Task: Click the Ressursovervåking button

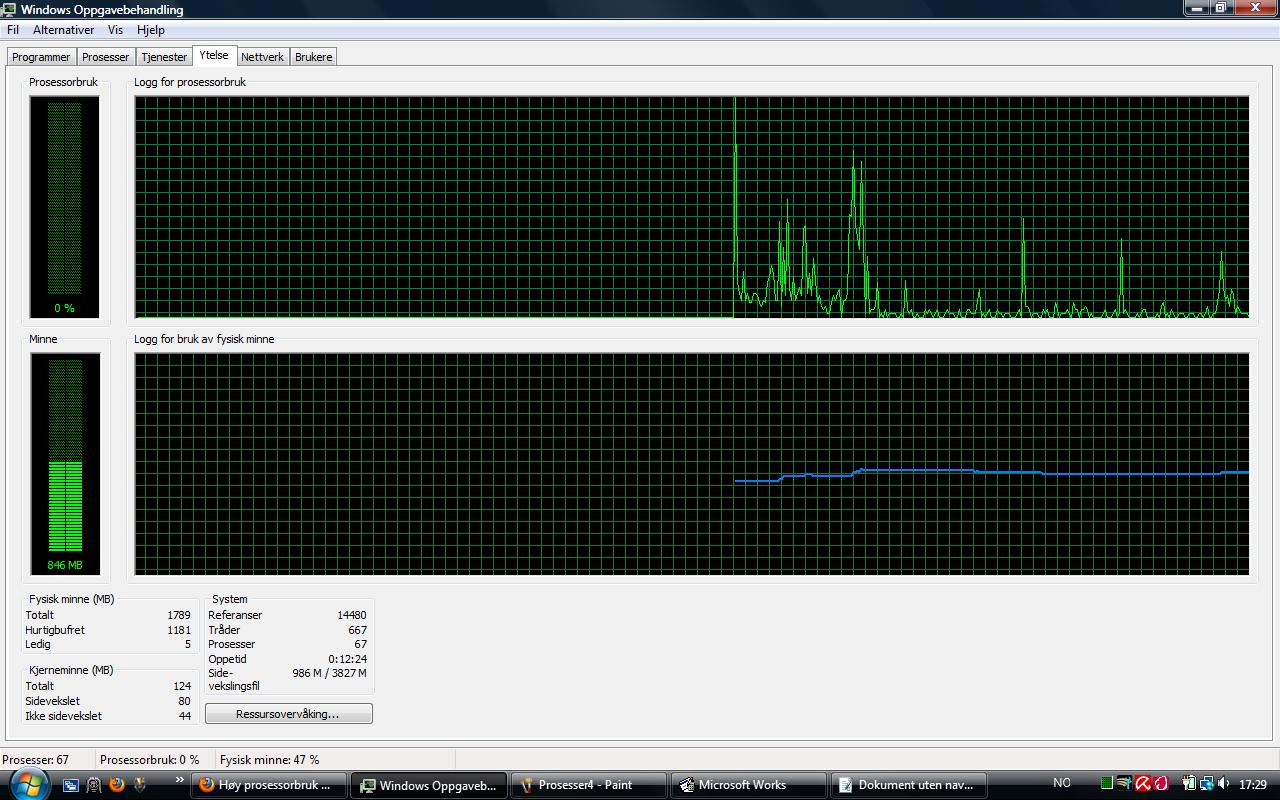Action: (x=288, y=714)
